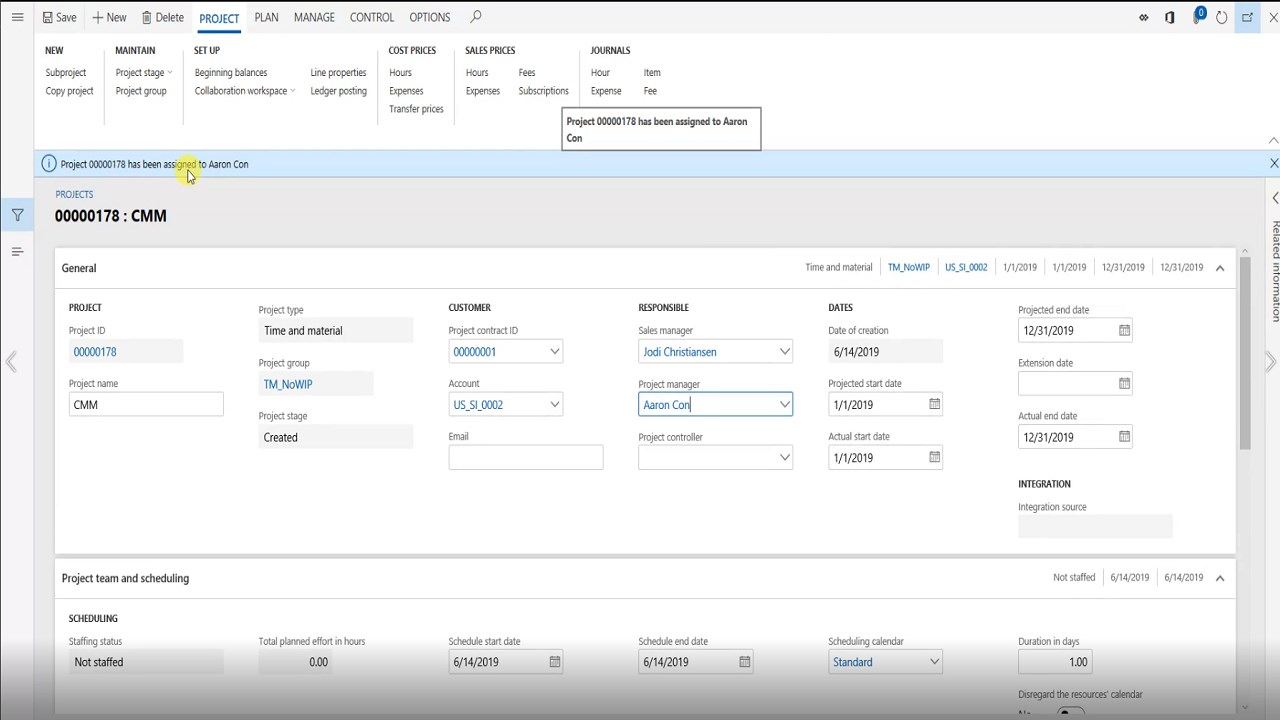Open the Project ID 00000178 link

95,352
